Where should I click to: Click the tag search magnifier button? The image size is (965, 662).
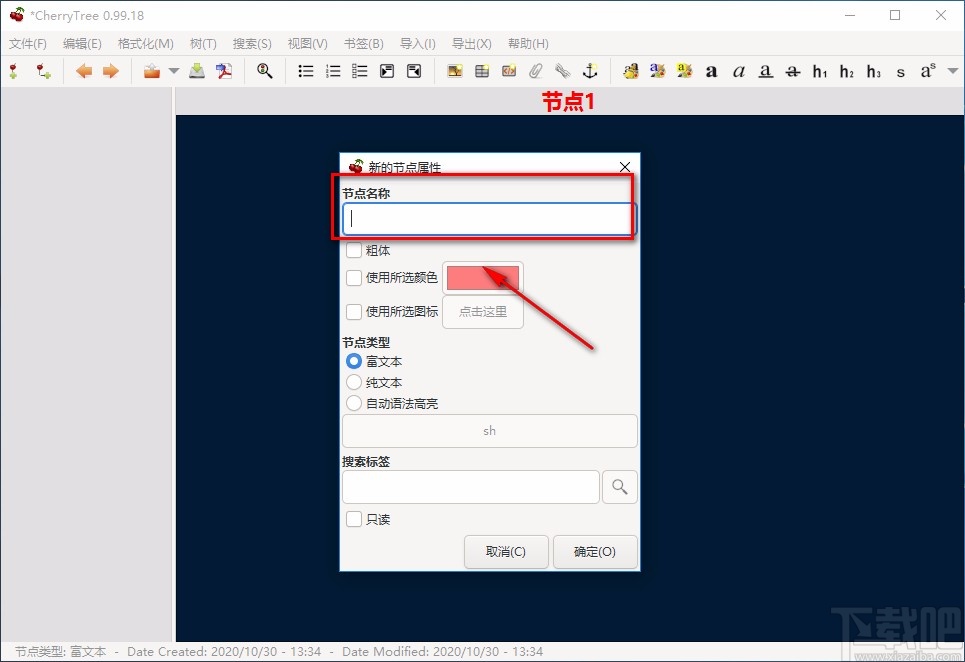click(620, 487)
